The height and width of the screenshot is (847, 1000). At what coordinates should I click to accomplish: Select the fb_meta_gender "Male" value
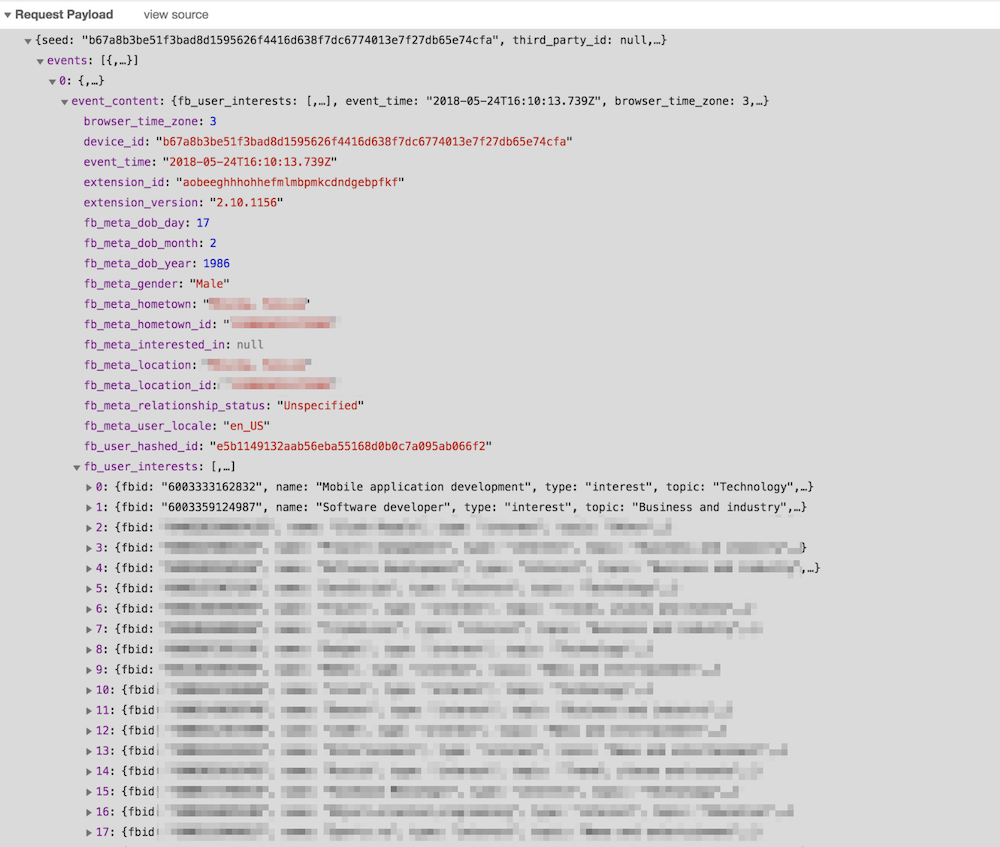coord(210,284)
